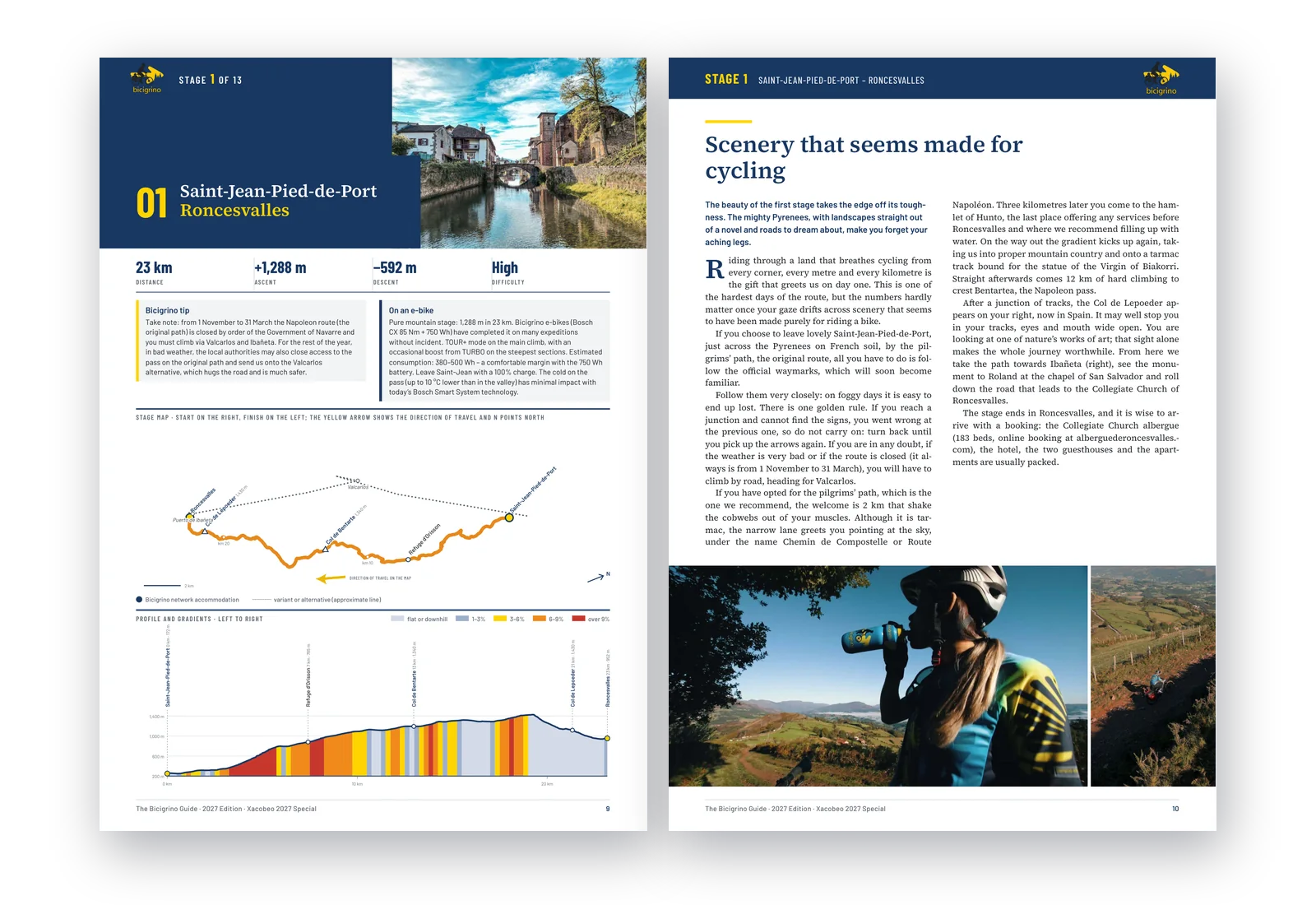This screenshot has width=1316, height=905.
Task: Click the 6–9% orange gradient legend swatch
Action: point(540,619)
